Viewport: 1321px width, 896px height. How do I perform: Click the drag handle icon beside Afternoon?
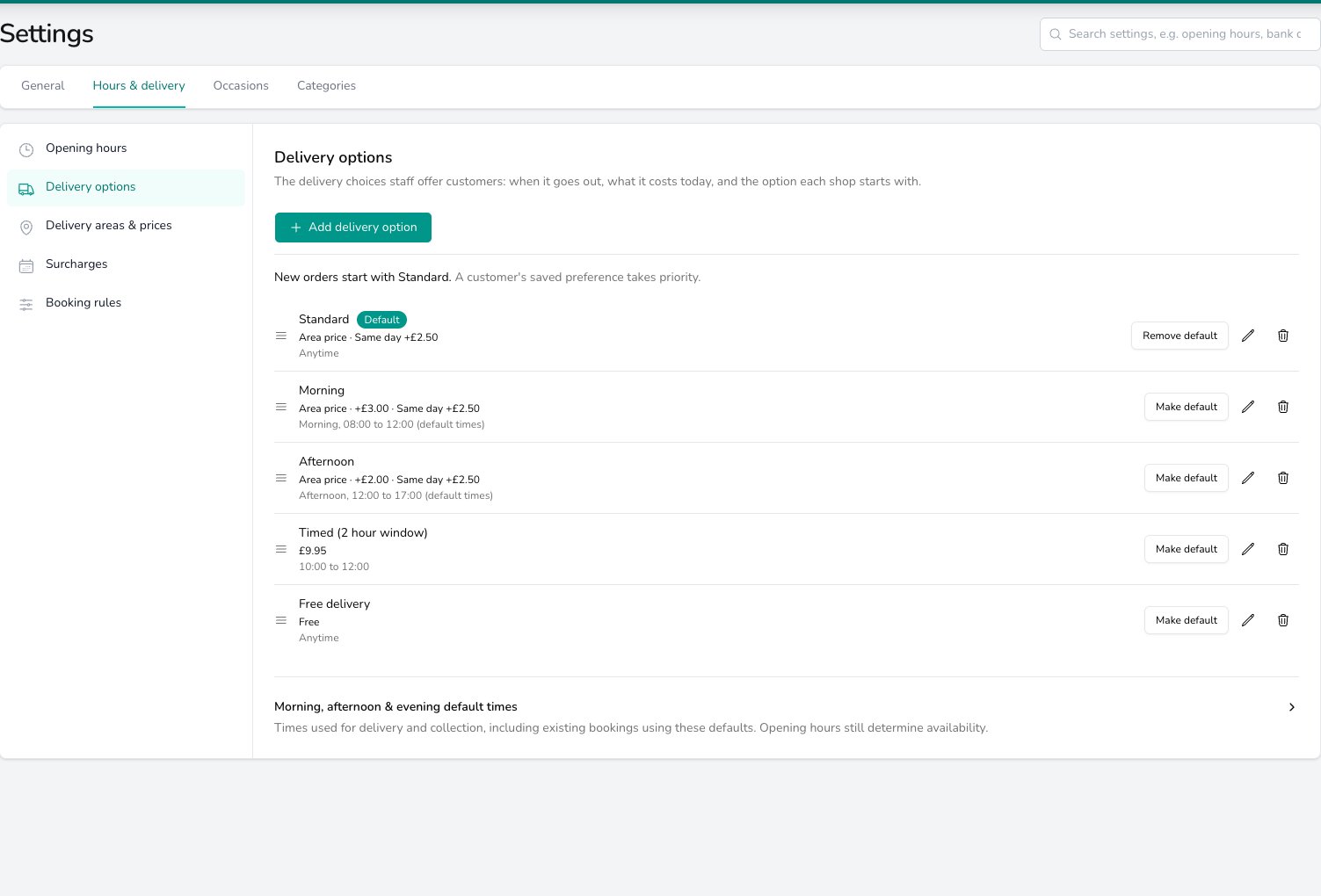[x=281, y=478]
